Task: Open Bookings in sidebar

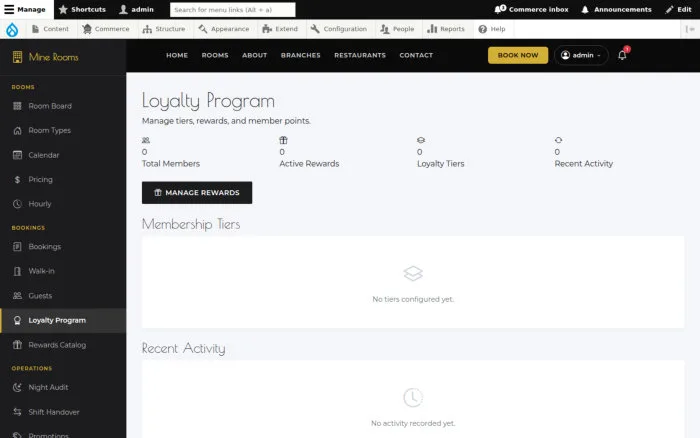Action: (x=63, y=246)
